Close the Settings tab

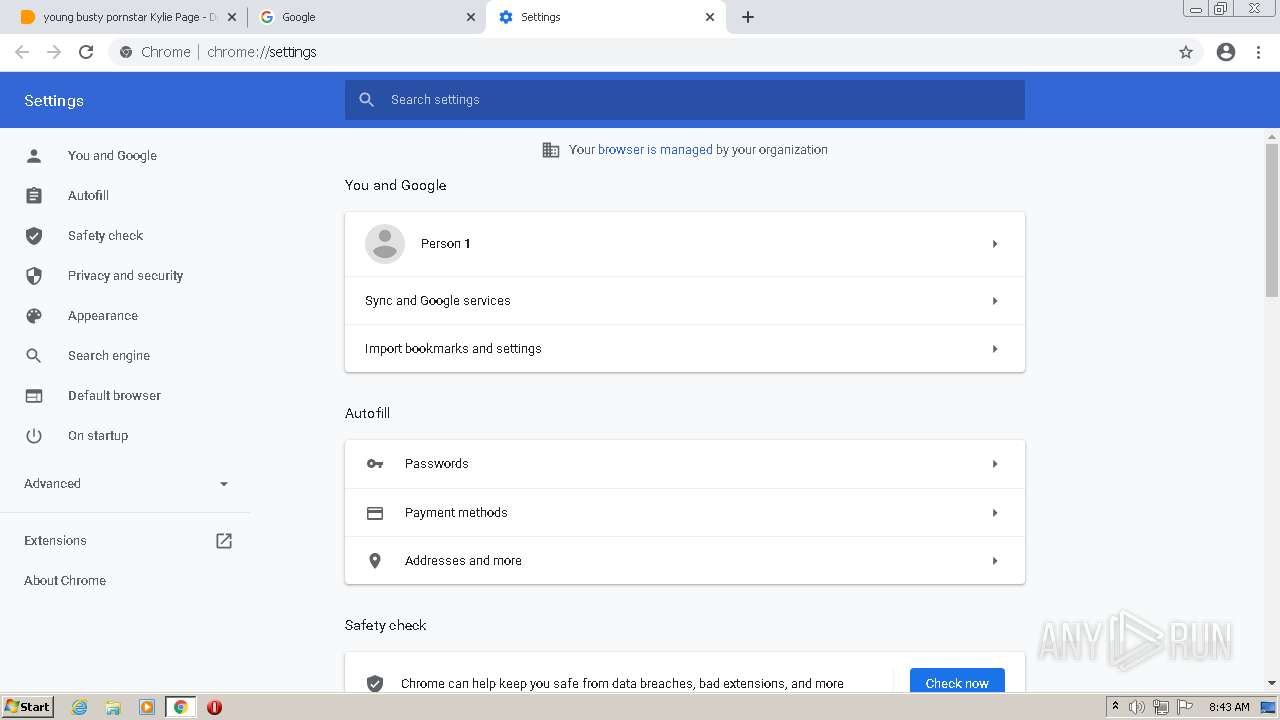pos(710,17)
